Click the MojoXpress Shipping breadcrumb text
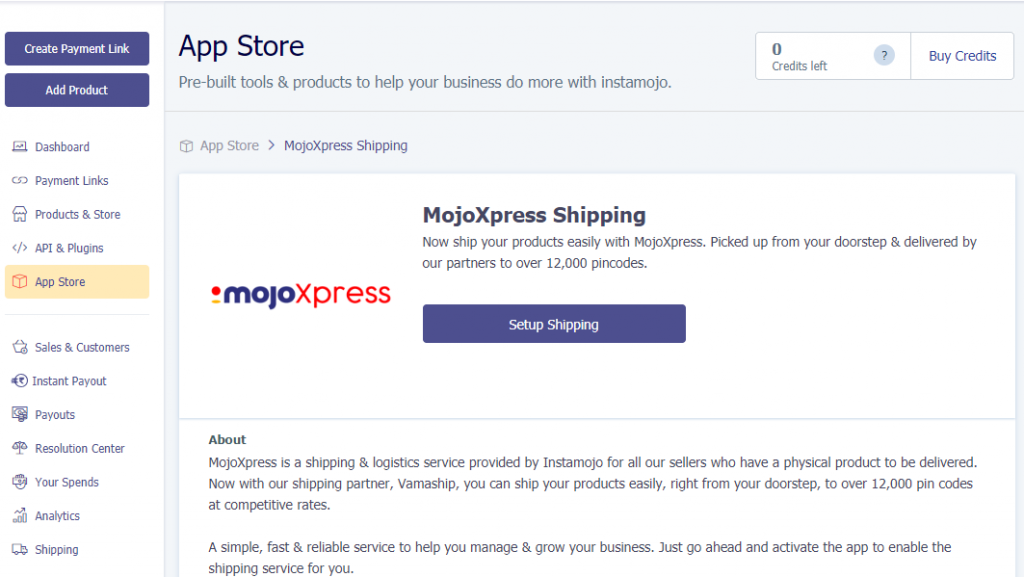The height and width of the screenshot is (577, 1024). click(x=346, y=146)
